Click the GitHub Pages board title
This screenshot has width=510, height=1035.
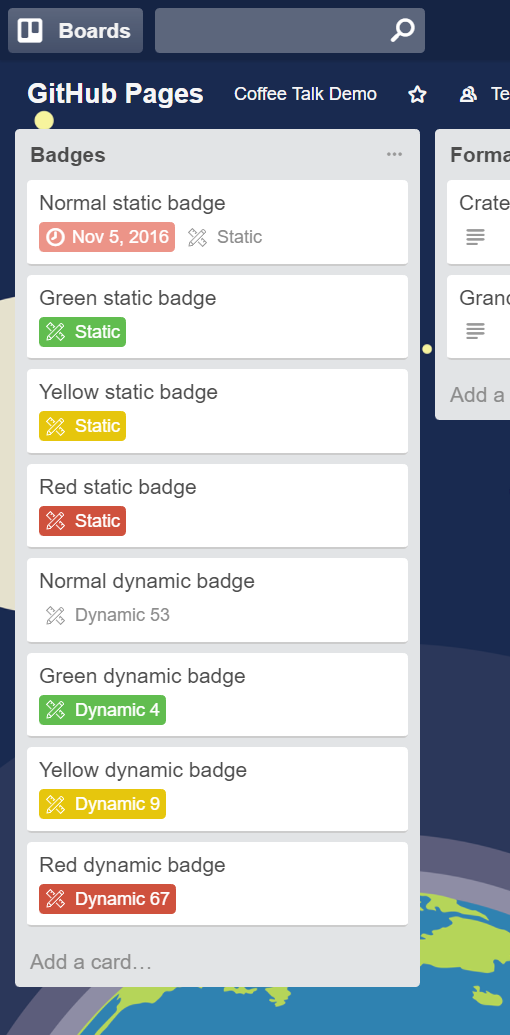[115, 94]
